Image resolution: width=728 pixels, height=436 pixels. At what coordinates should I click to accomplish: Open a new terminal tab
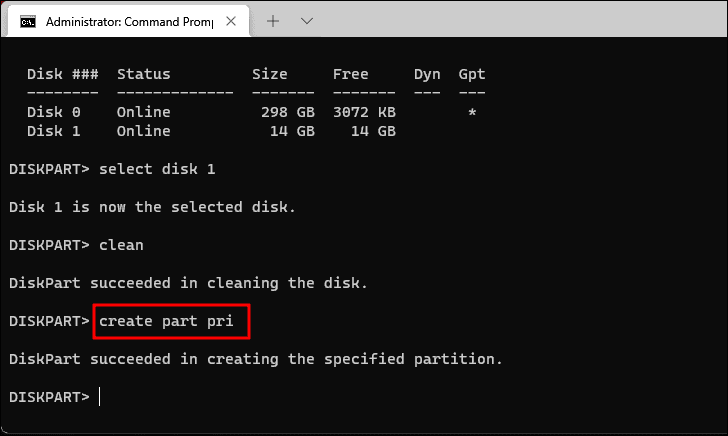(x=273, y=21)
